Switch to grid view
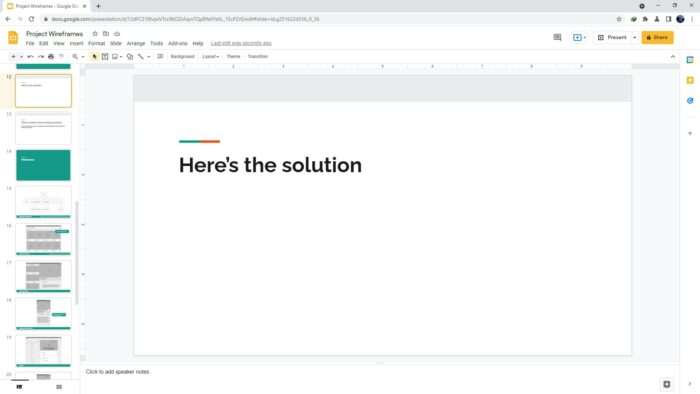 [59, 386]
